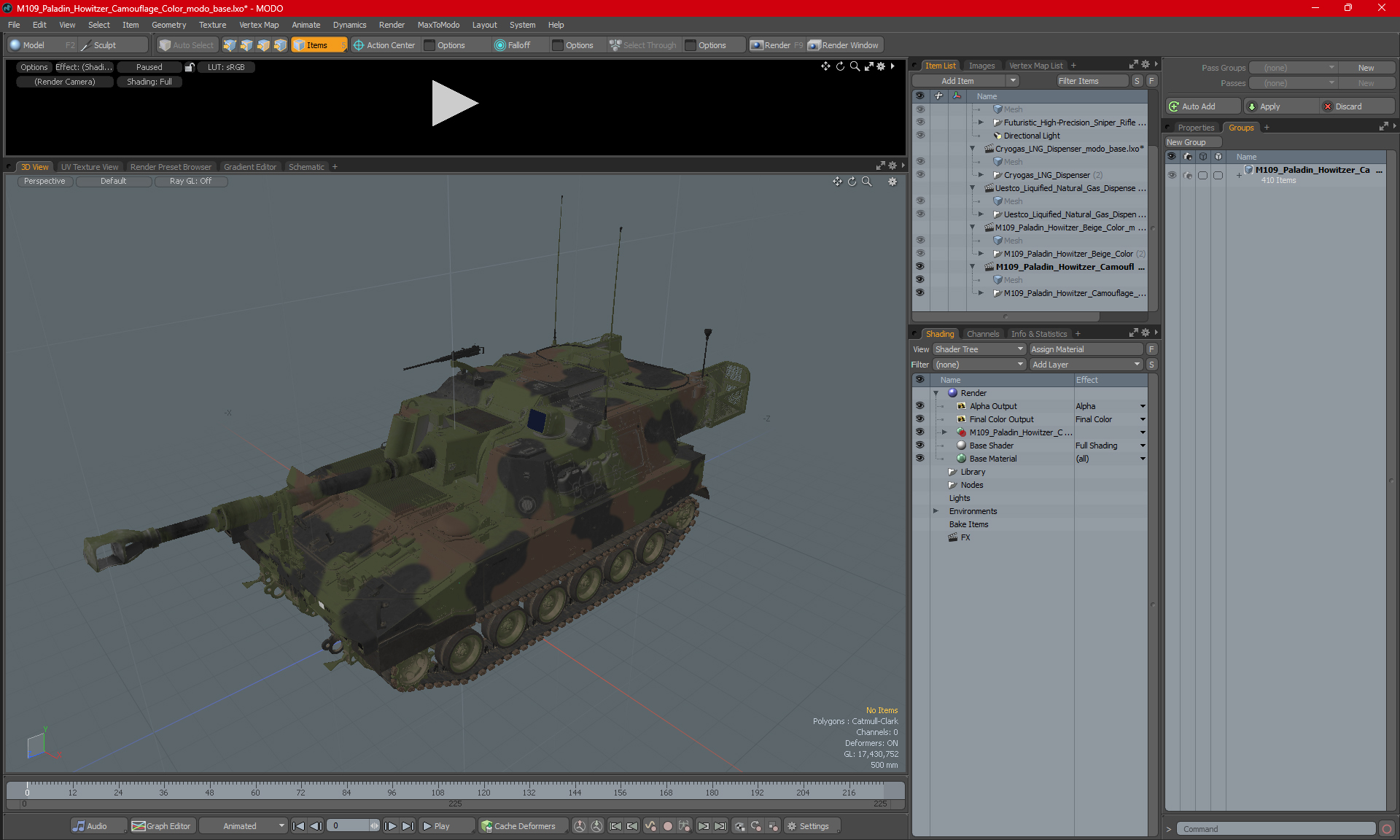
Task: Click Ray GL: Off button
Action: (190, 182)
